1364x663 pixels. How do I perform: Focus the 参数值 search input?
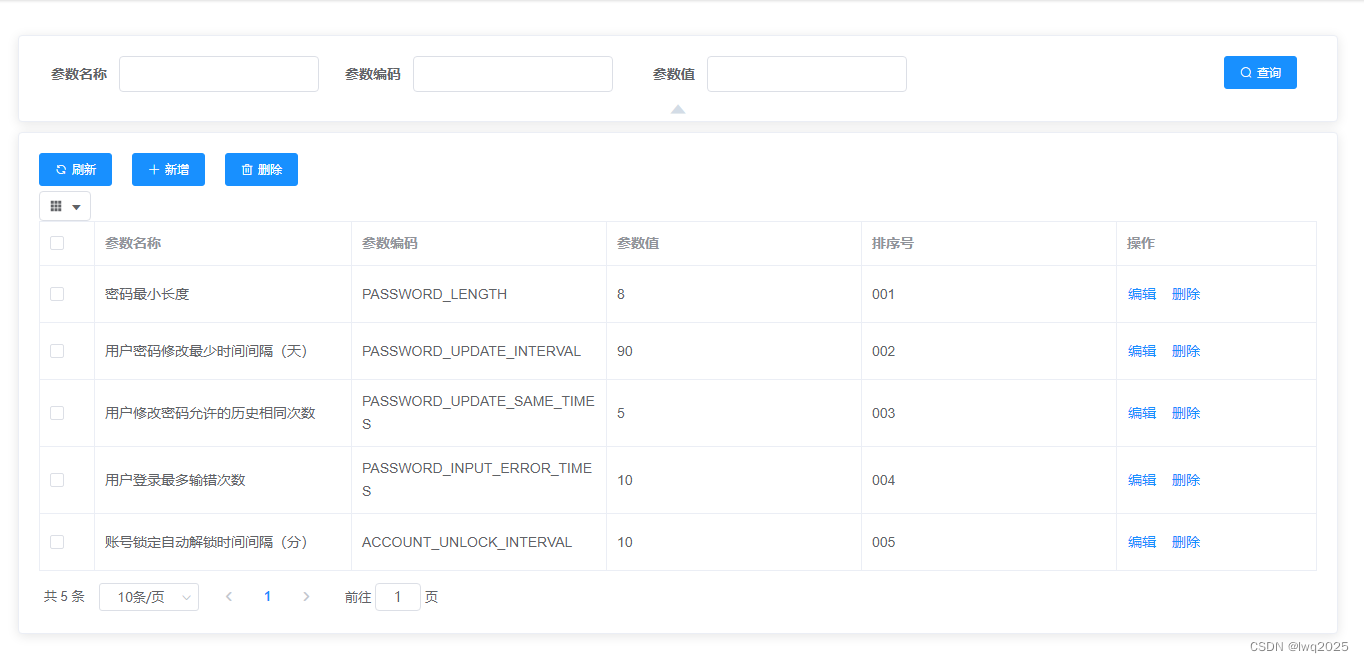pos(807,74)
